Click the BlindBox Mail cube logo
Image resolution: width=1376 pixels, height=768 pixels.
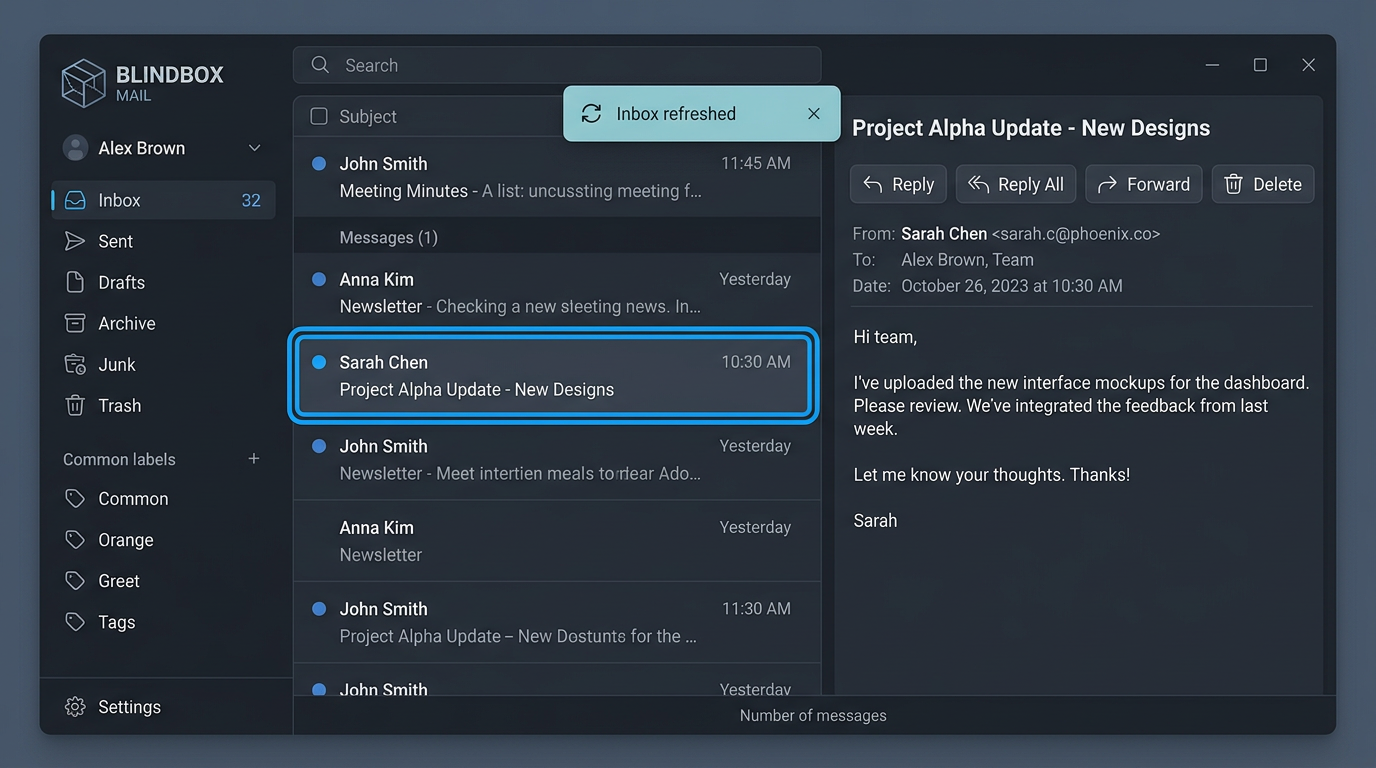[83, 83]
